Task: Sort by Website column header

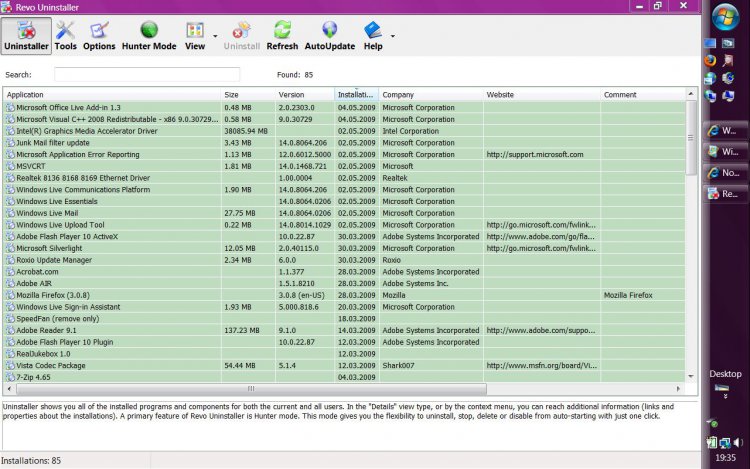Action: (541, 95)
